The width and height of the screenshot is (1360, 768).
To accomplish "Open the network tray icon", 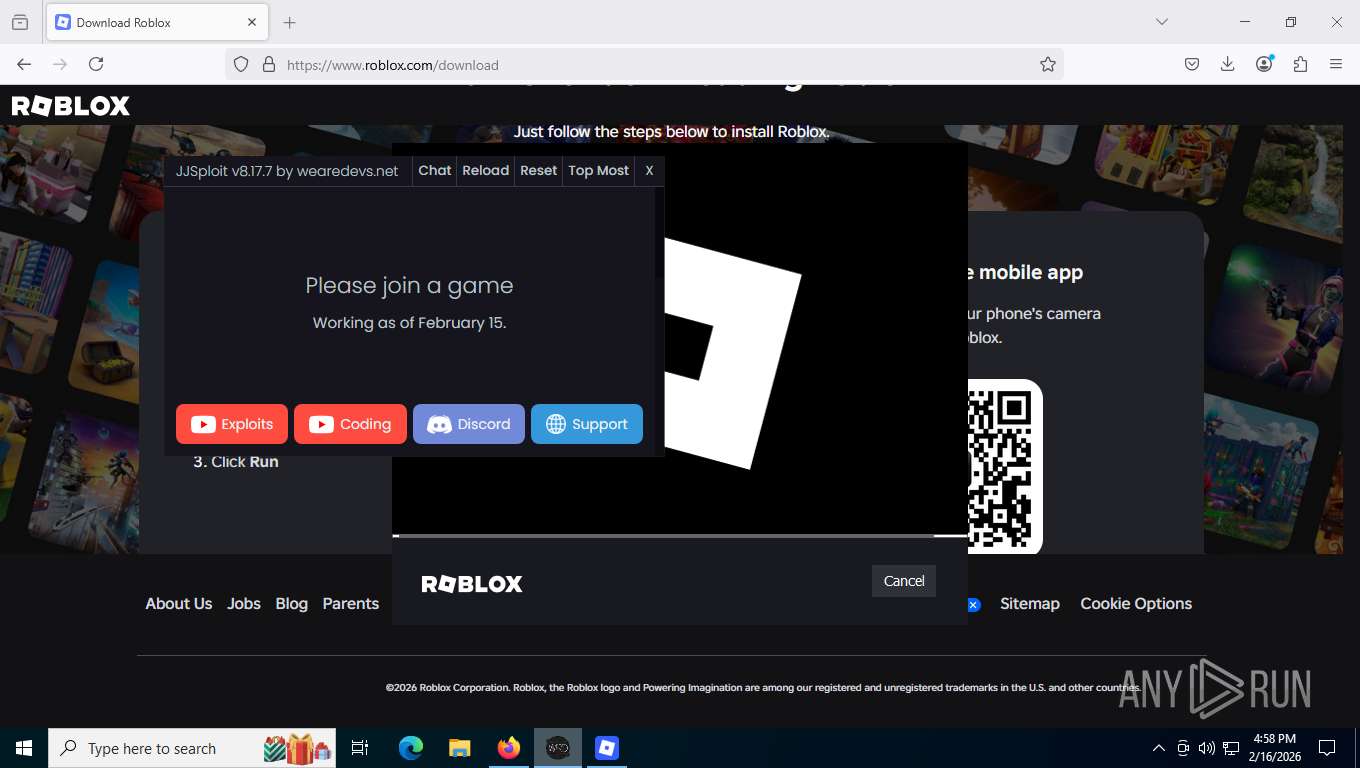I will coord(1231,748).
